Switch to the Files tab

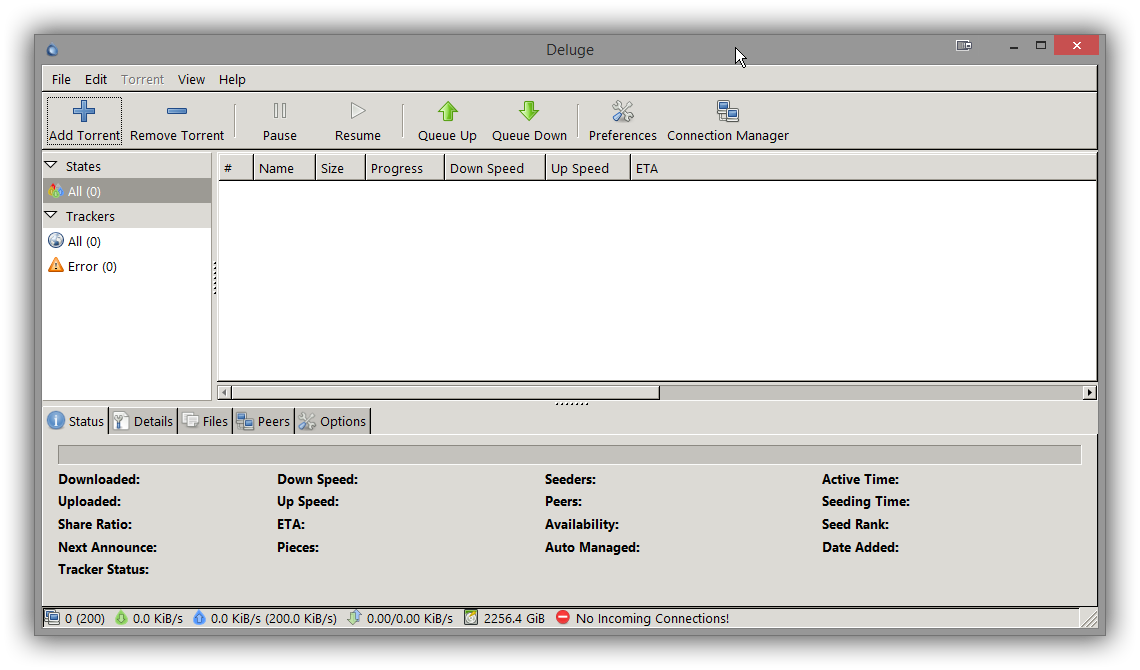(205, 421)
